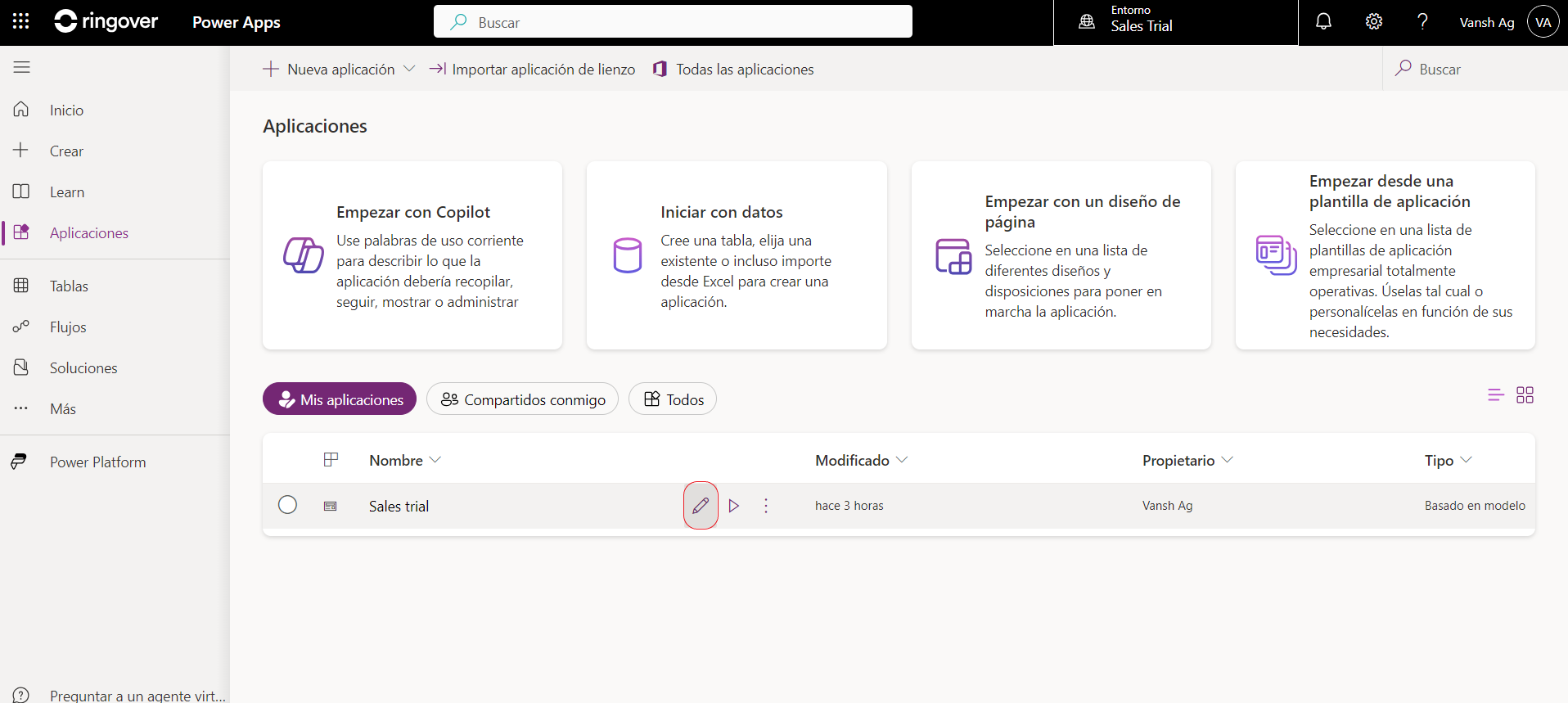Image resolution: width=1568 pixels, height=703 pixels.
Task: Switch to list view layout icon
Action: 1496,395
